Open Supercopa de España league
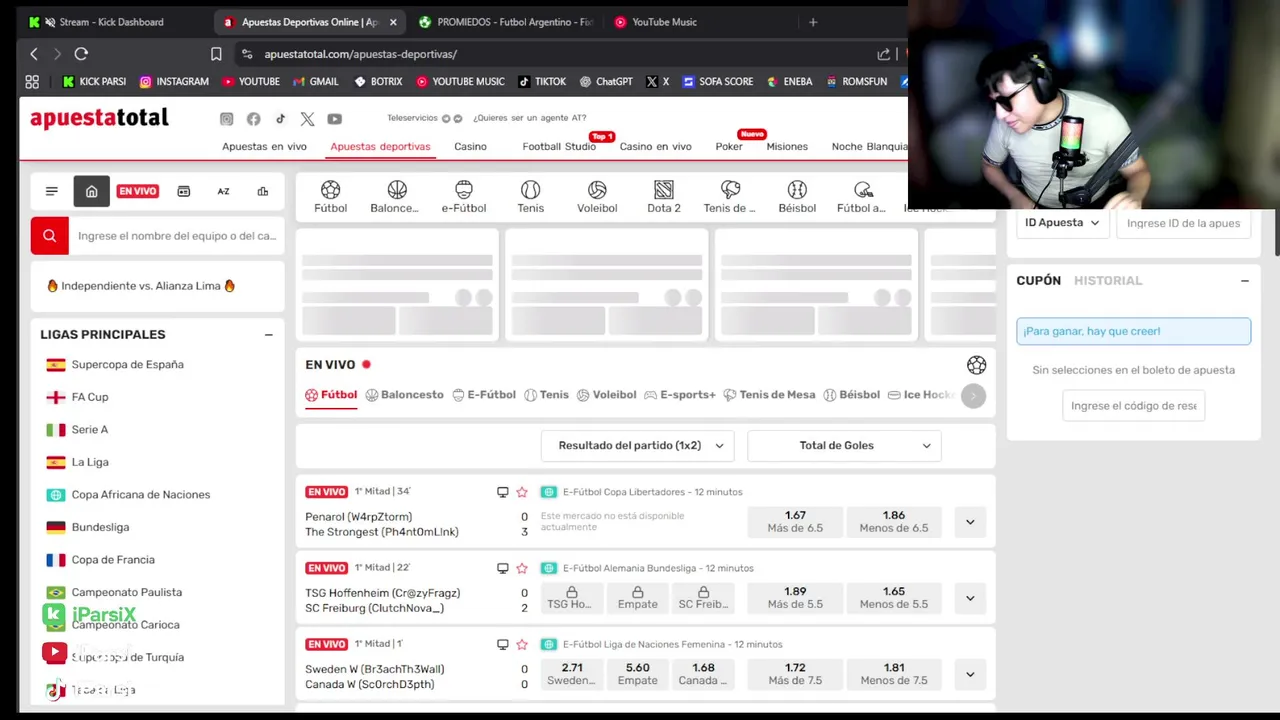This screenshot has width=1280, height=720. (128, 365)
